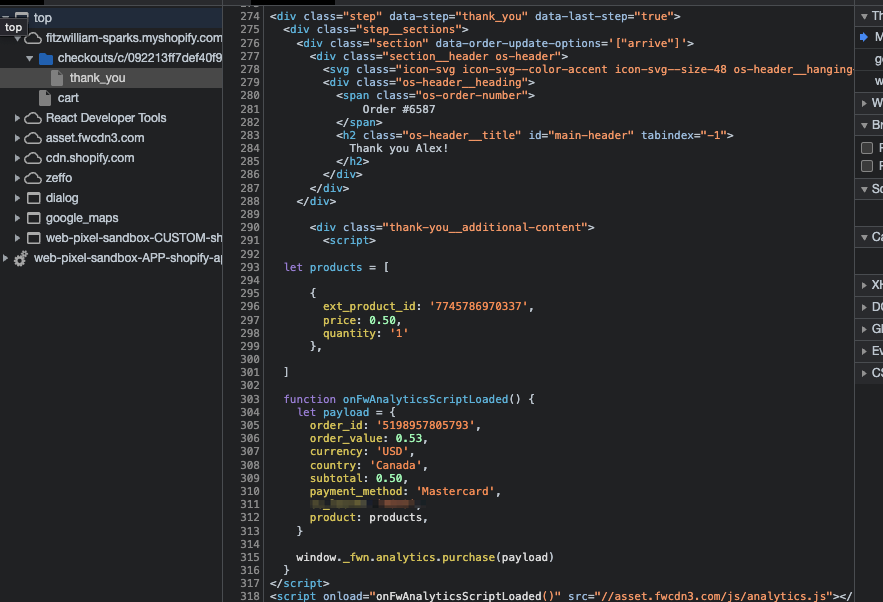Click the cloud icon beside fitzwilliam-sparks.myshopify.com
The height and width of the screenshot is (602, 883).
[x=33, y=38]
